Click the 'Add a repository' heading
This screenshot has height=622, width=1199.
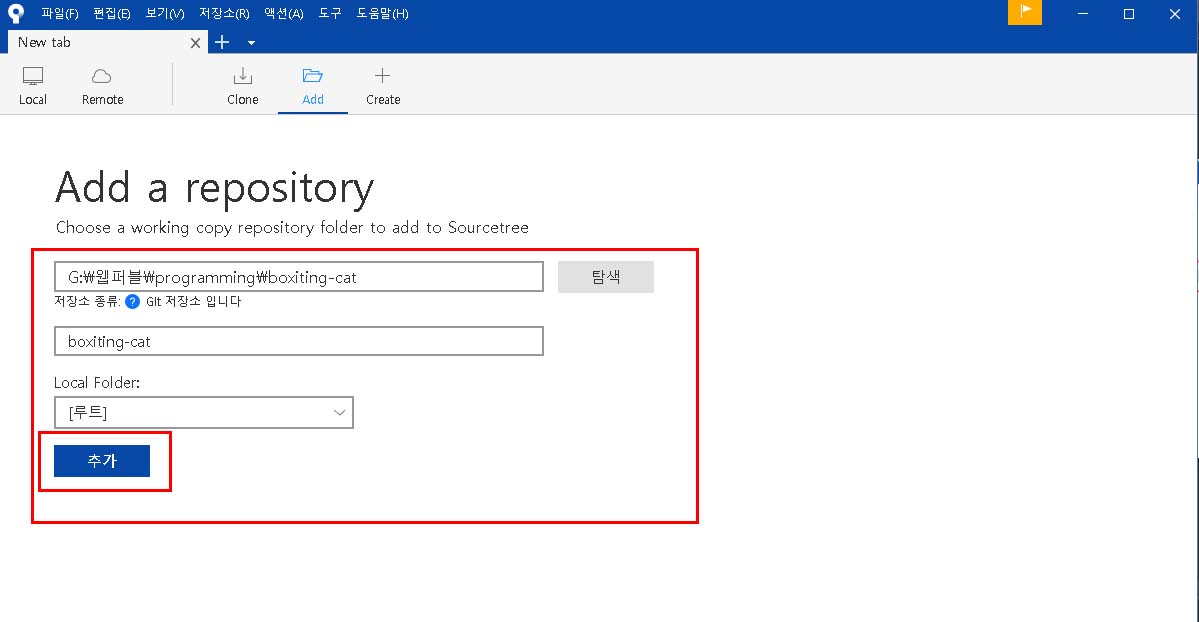[x=215, y=188]
